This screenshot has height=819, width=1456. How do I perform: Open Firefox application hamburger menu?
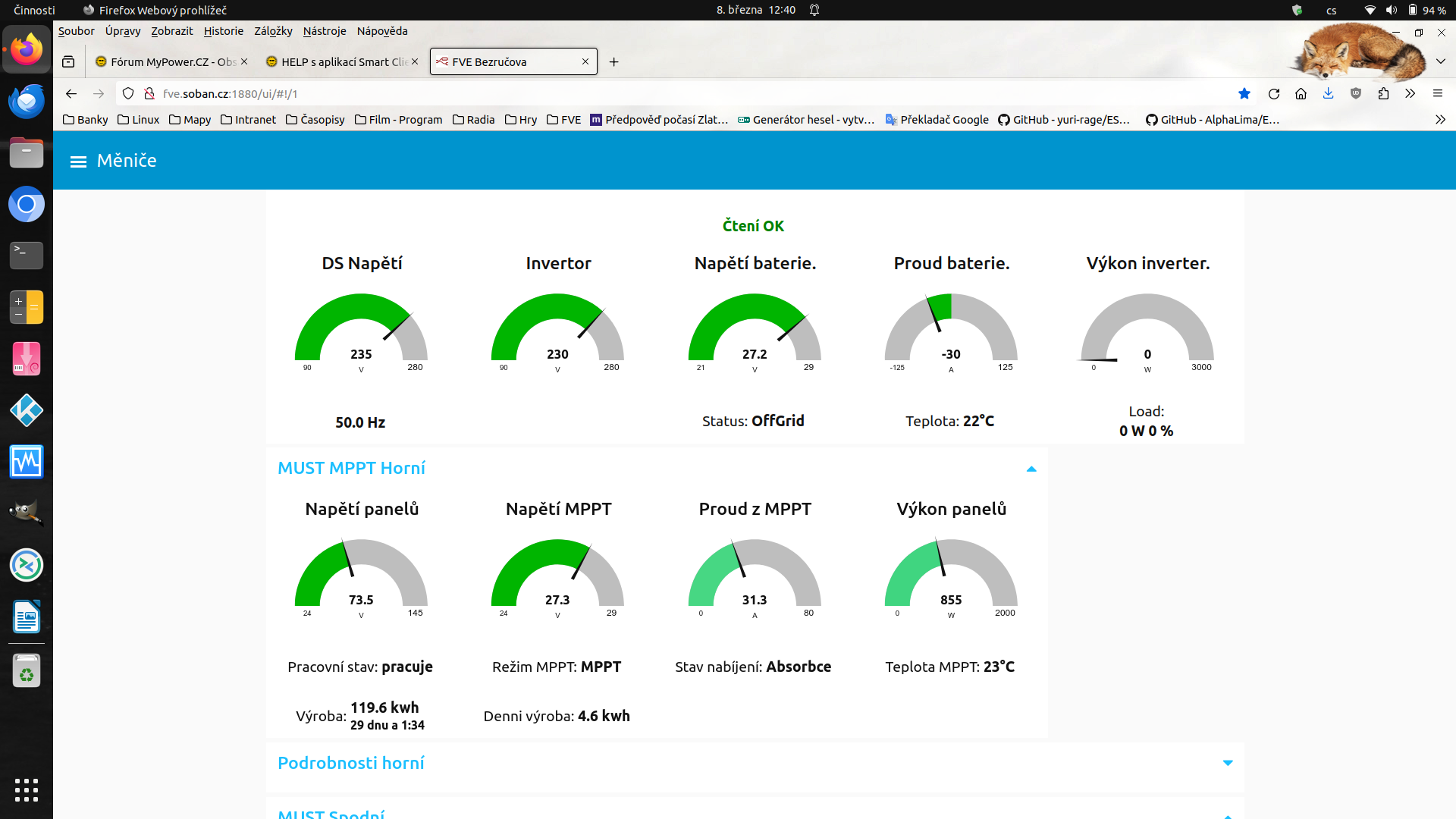point(1437,94)
